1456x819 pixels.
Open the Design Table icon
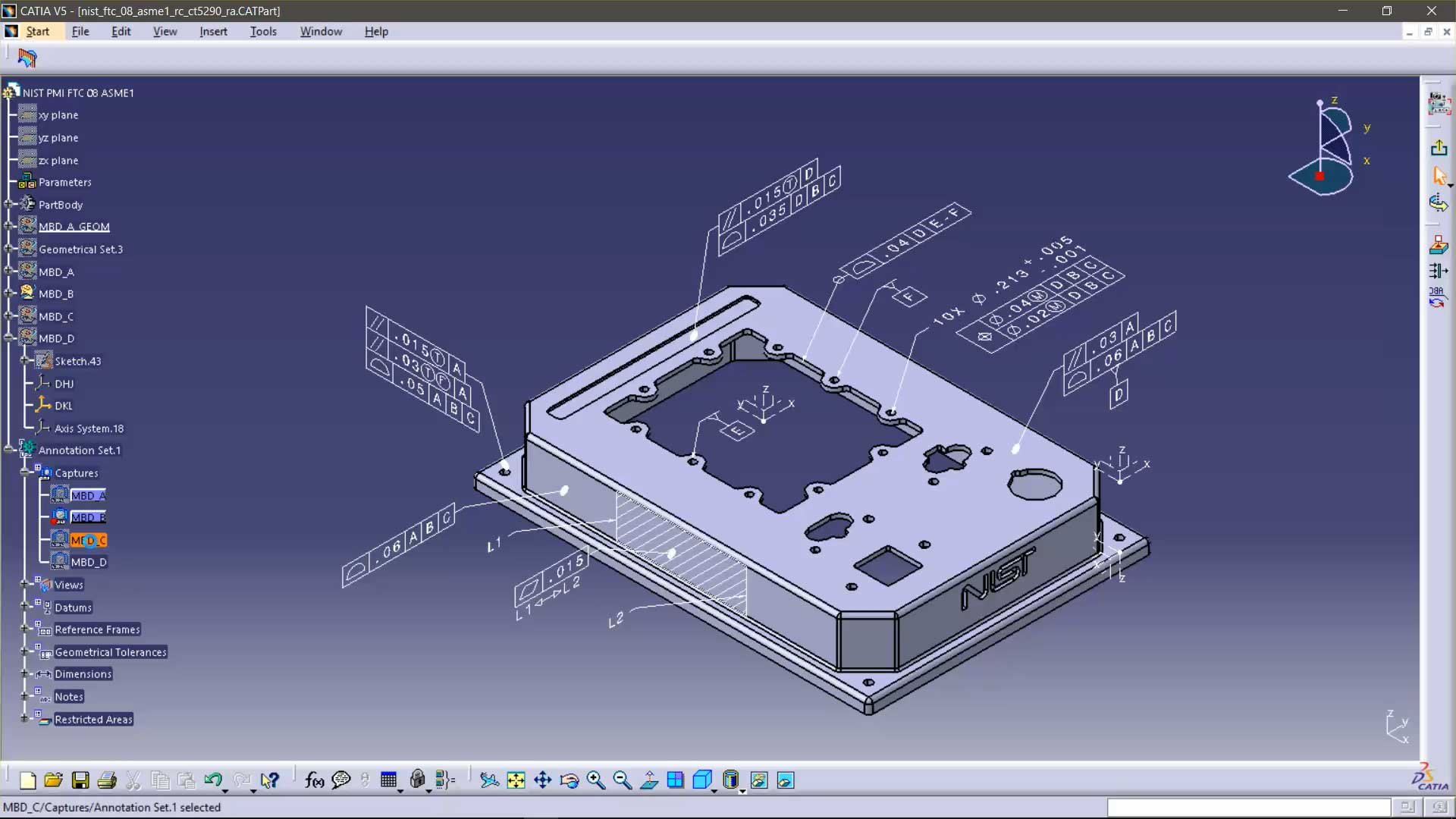pyautogui.click(x=389, y=780)
